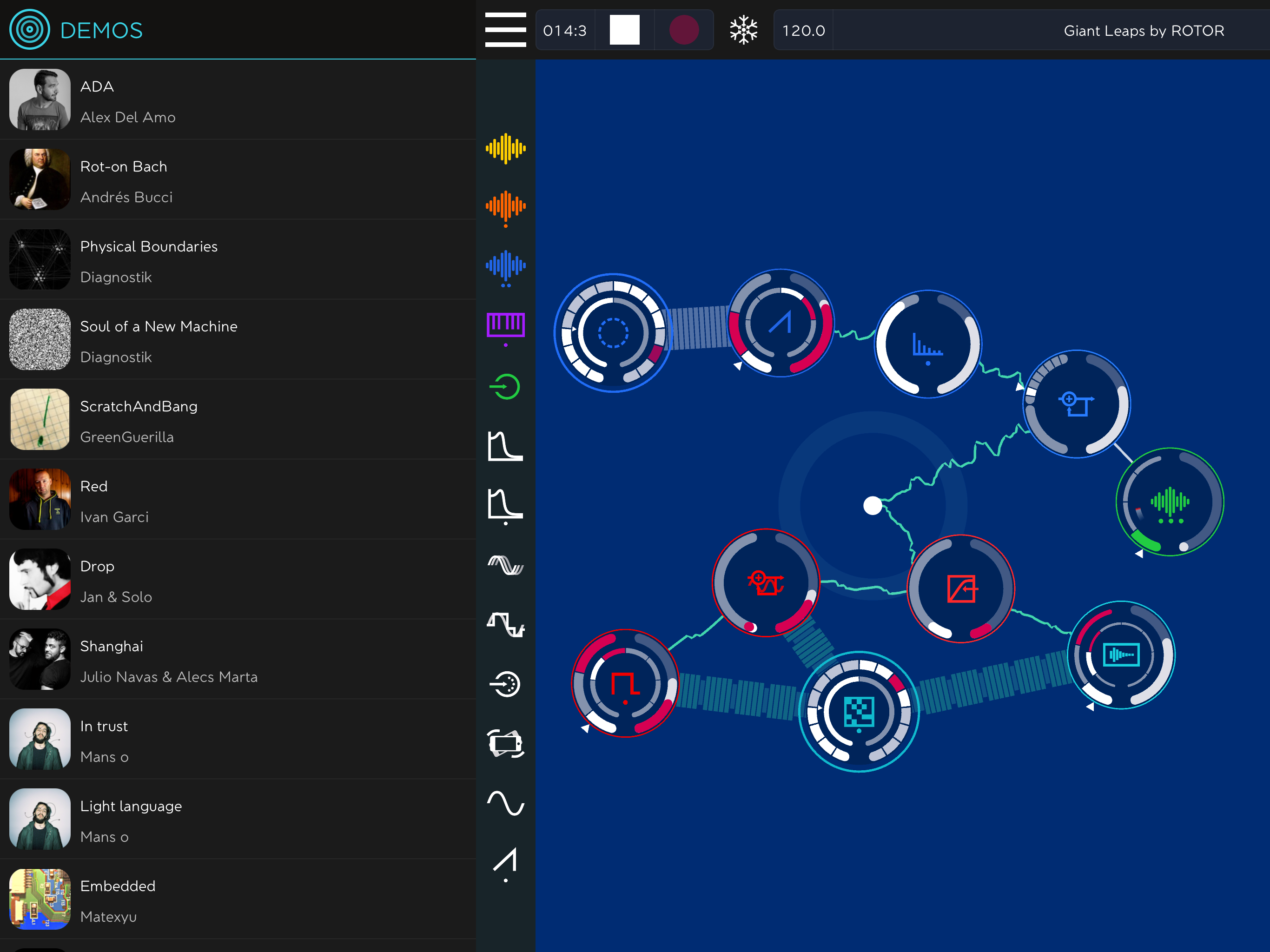
Task: Open the Light language demo
Action: tap(238, 819)
